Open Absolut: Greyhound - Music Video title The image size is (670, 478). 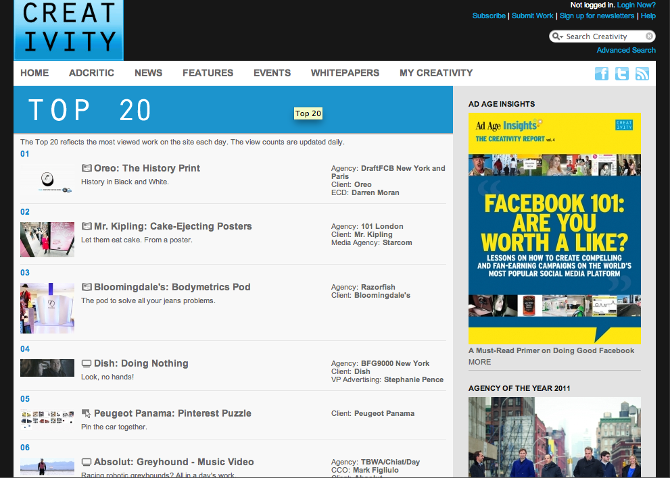(174, 462)
